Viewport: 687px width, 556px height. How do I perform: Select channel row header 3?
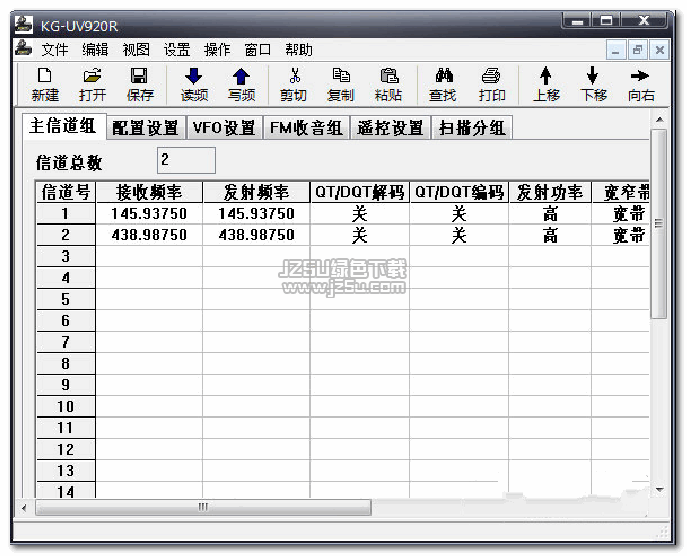tap(66, 256)
